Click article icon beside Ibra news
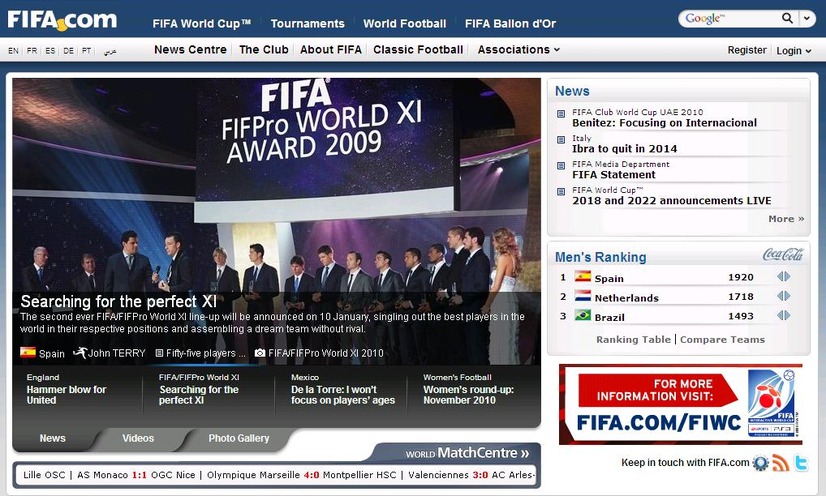This screenshot has height=496, width=826. (x=561, y=140)
